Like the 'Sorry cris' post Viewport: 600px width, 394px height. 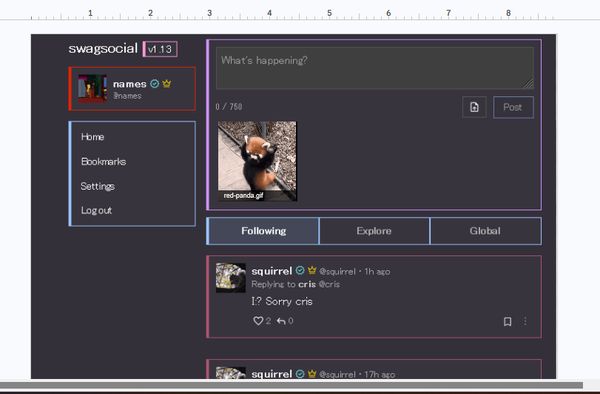(x=258, y=321)
